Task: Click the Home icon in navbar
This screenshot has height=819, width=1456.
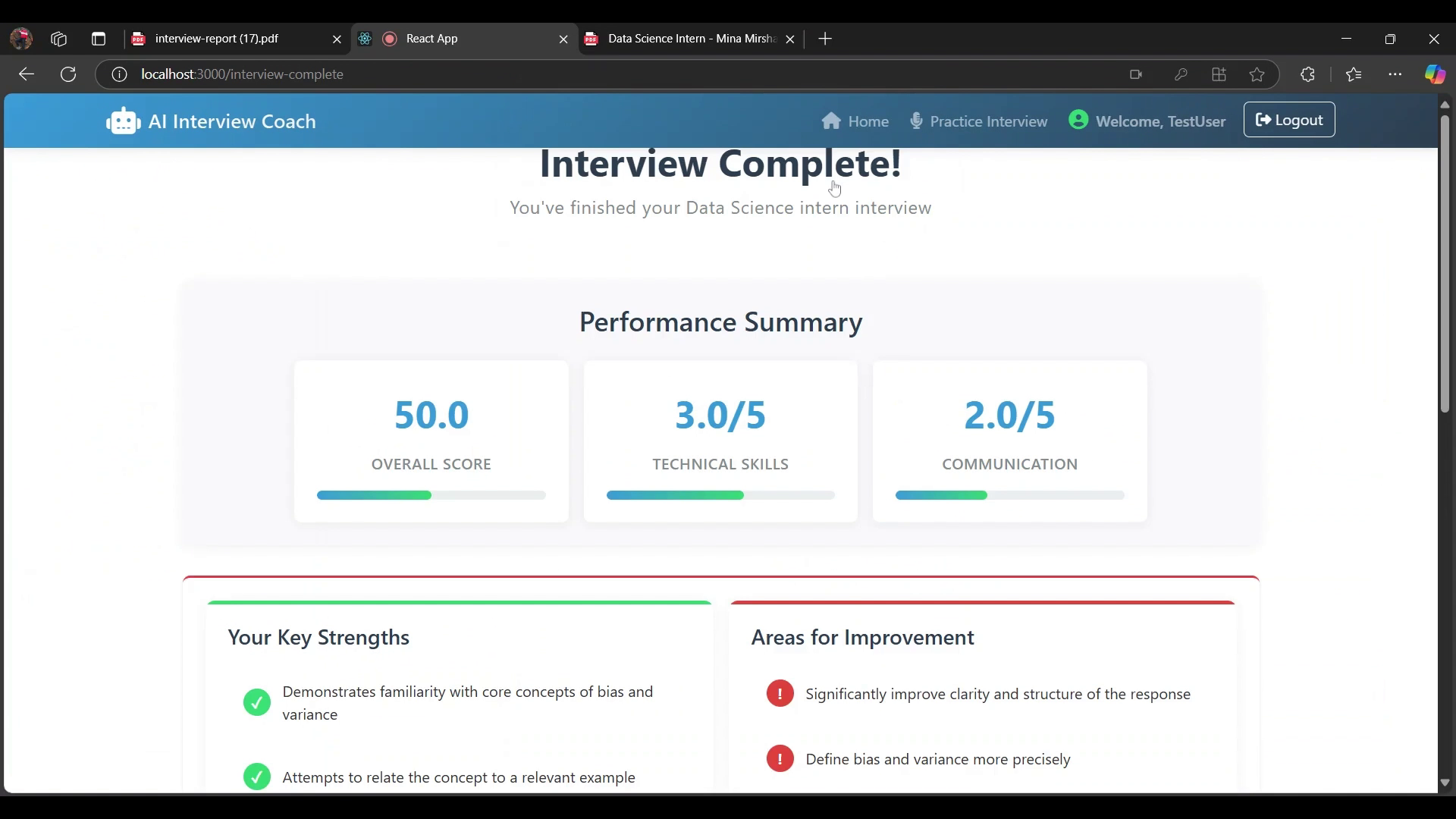Action: click(831, 121)
